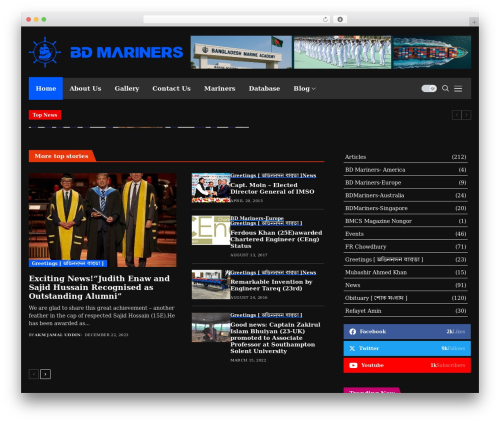Open the About Us page
The width and height of the screenshot is (500, 423).
click(x=85, y=88)
